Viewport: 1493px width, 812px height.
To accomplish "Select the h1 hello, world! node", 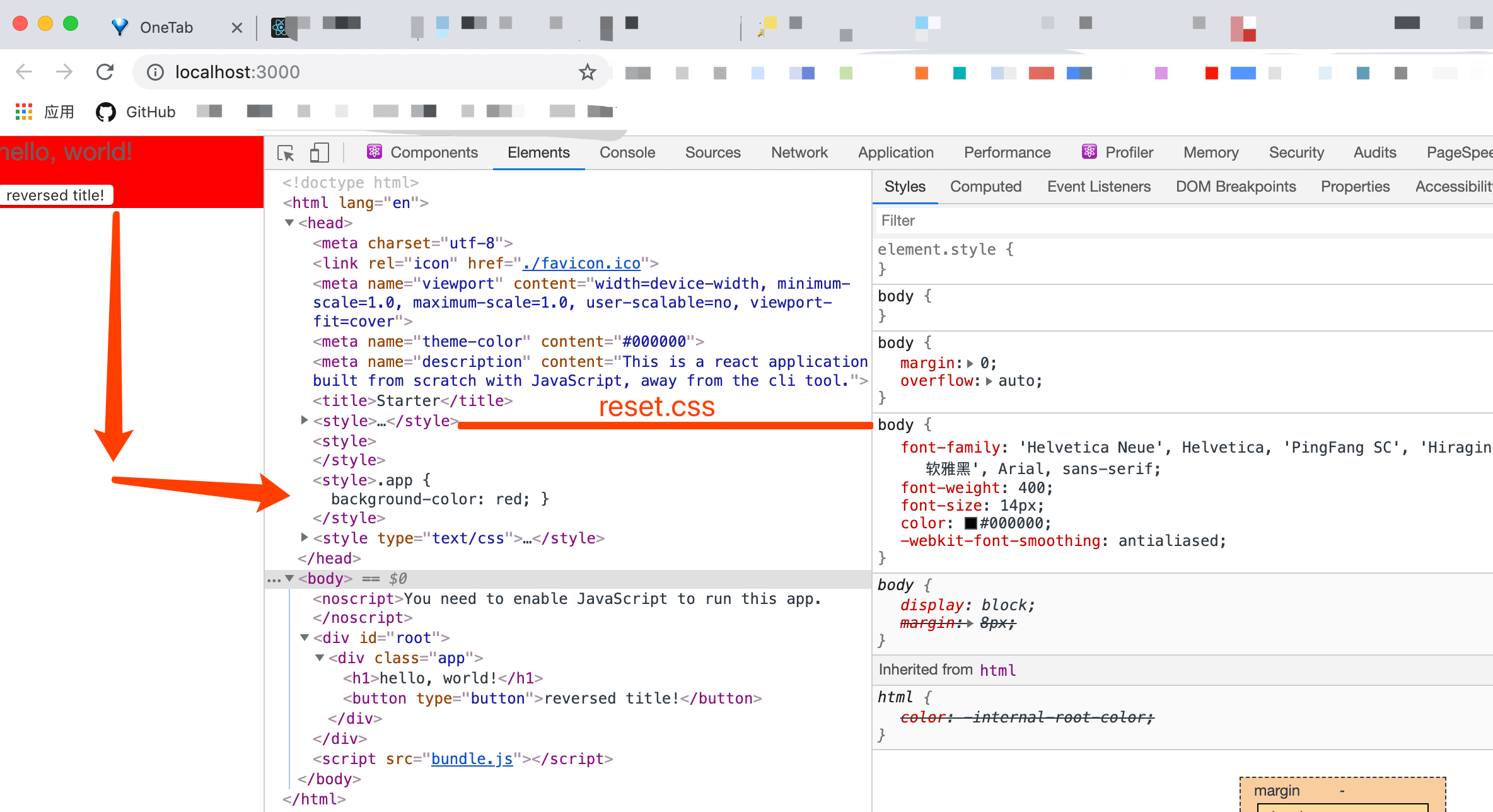I will tap(443, 678).
